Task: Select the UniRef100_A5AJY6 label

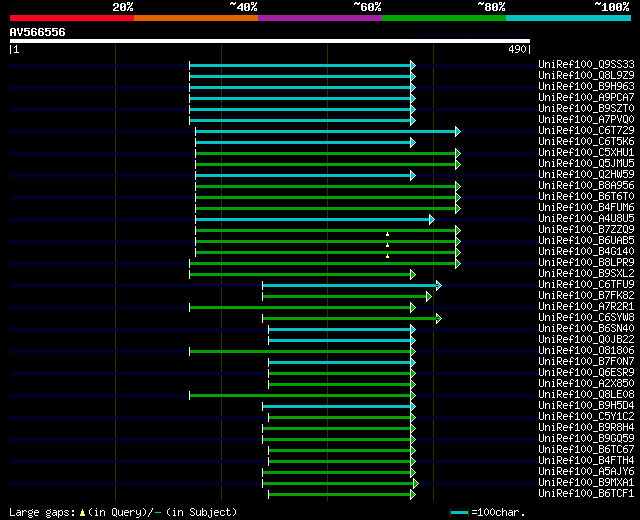Action: click(x=586, y=472)
